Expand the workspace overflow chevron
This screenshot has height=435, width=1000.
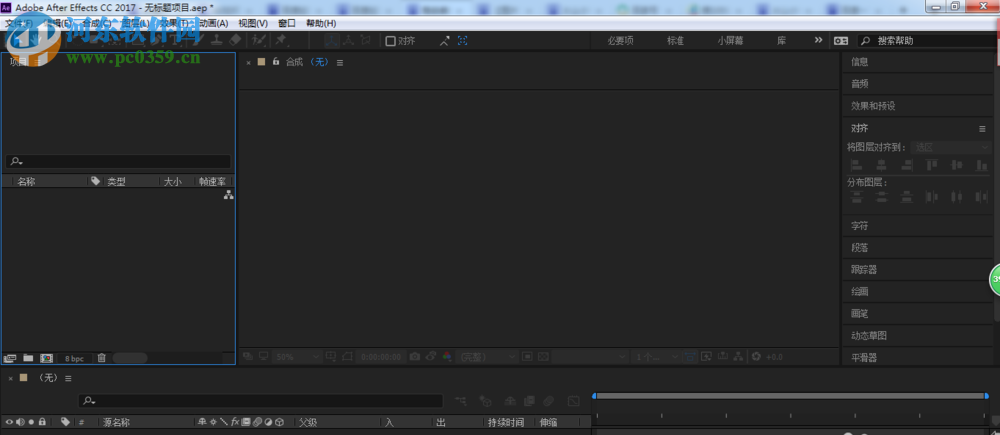(819, 40)
